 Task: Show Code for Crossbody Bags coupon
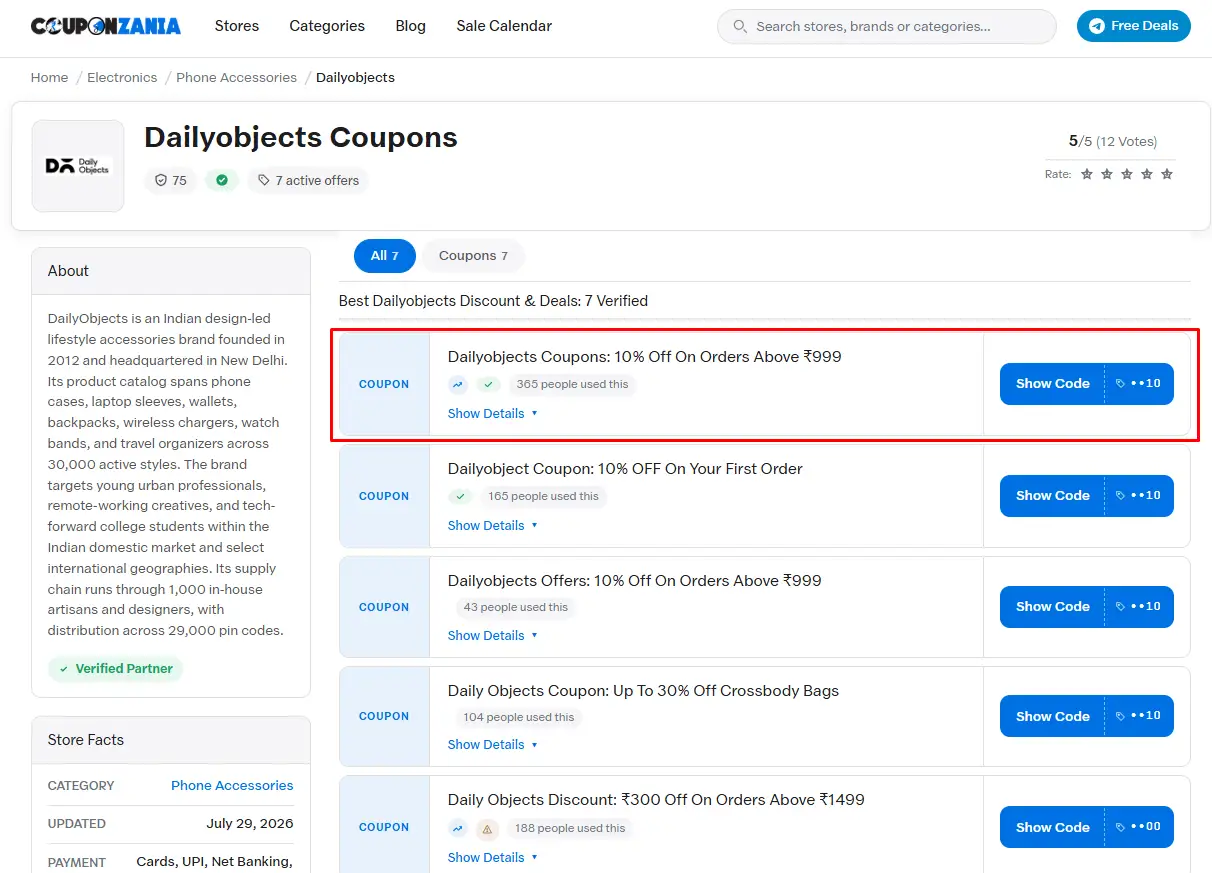(1087, 716)
